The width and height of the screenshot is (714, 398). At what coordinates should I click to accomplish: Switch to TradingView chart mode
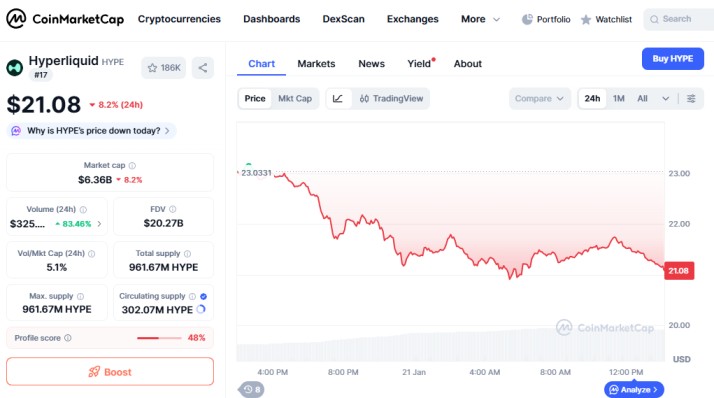[x=391, y=98]
